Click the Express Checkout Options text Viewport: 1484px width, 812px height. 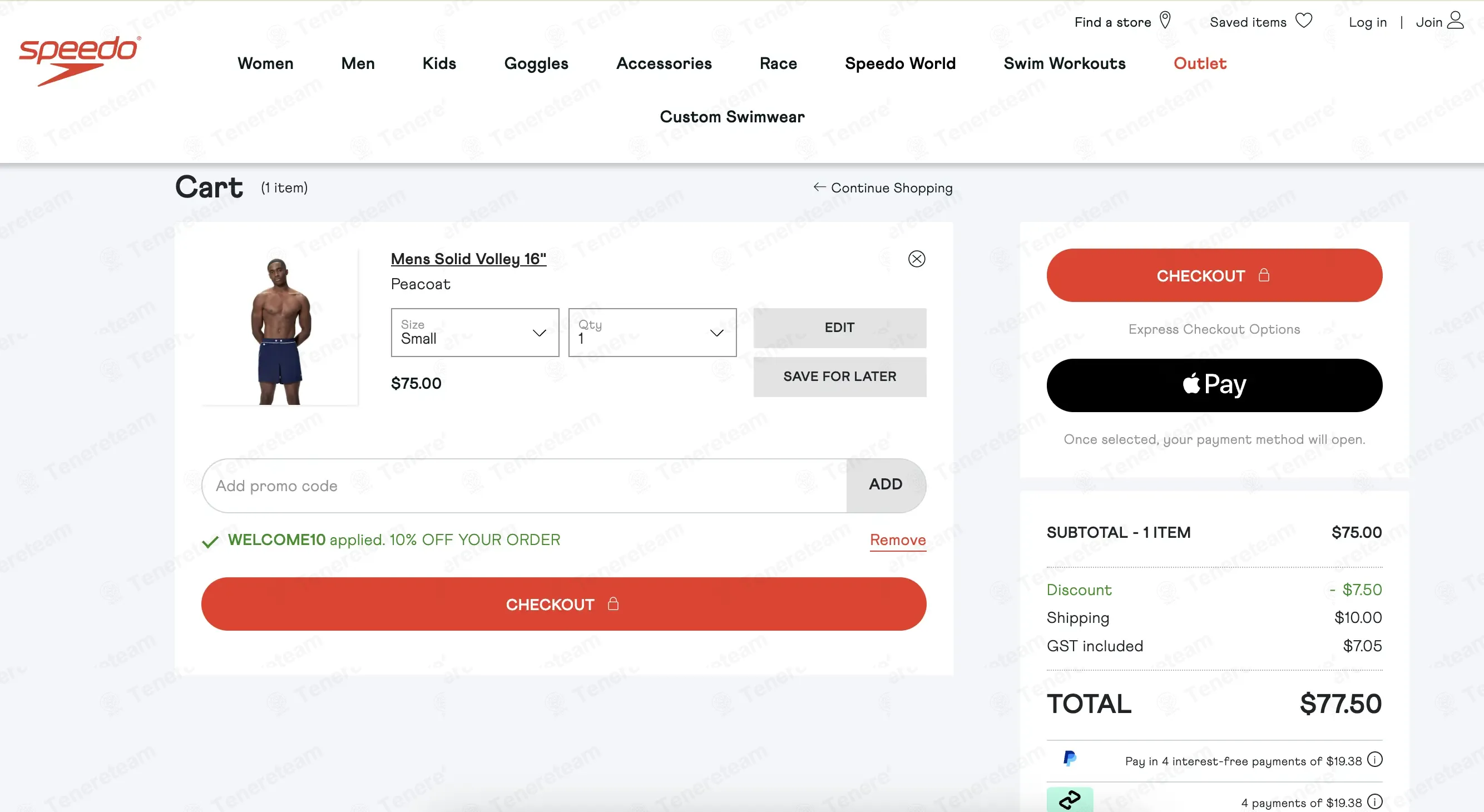pyautogui.click(x=1214, y=329)
